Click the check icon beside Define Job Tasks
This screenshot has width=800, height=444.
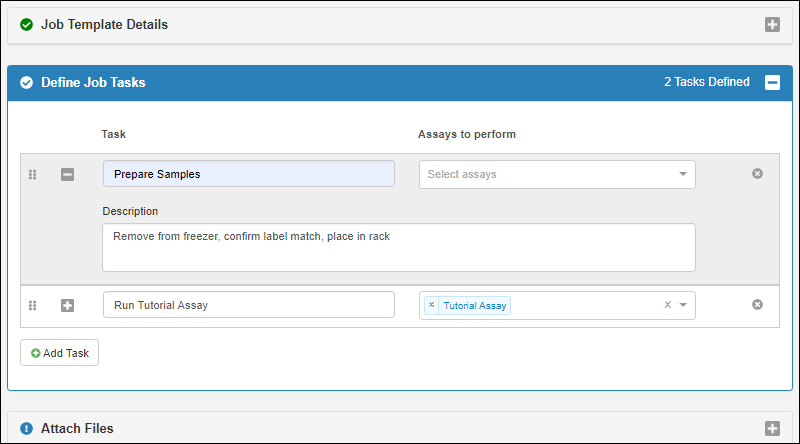point(26,83)
